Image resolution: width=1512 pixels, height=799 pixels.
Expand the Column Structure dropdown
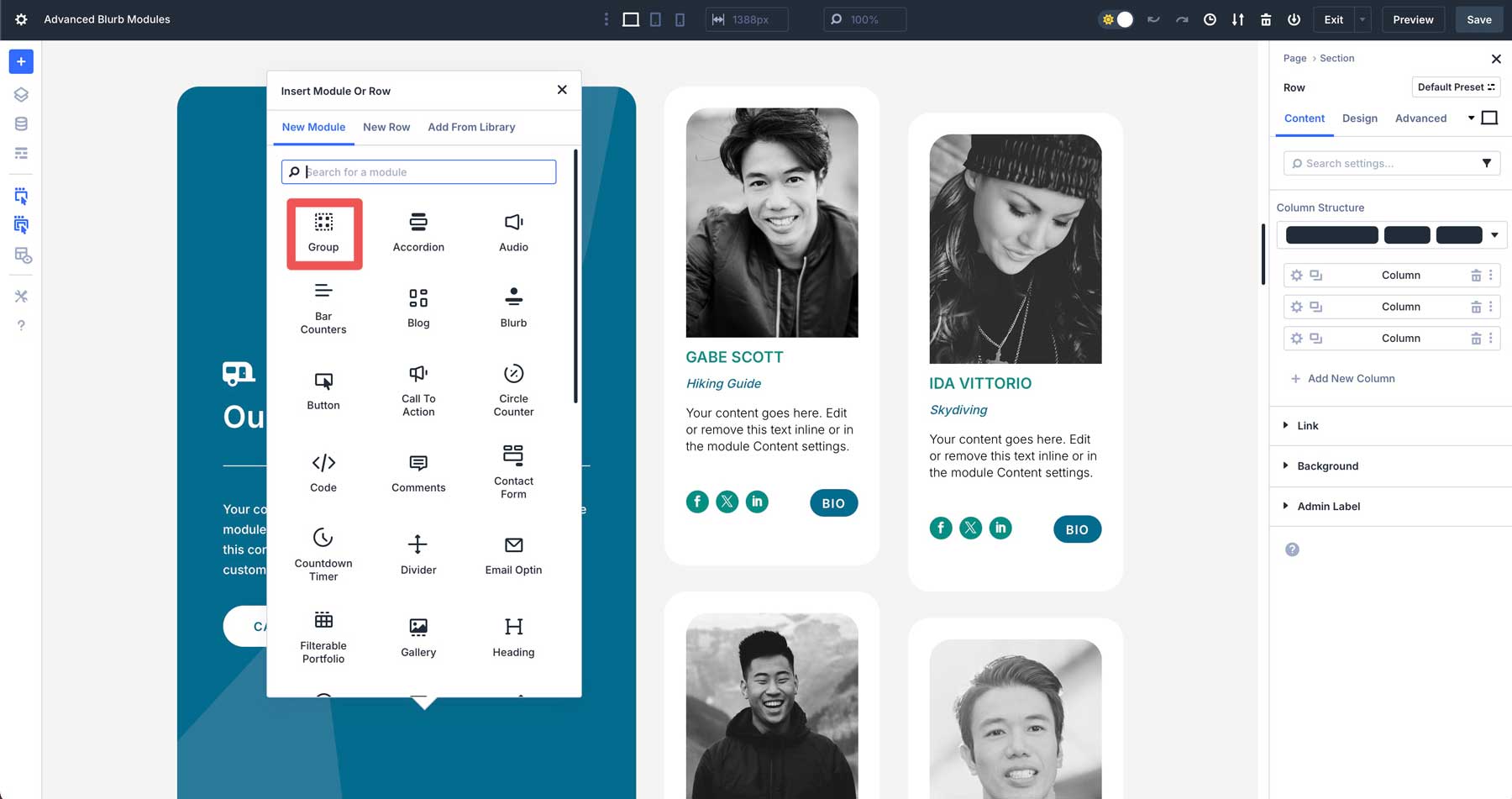click(x=1494, y=235)
